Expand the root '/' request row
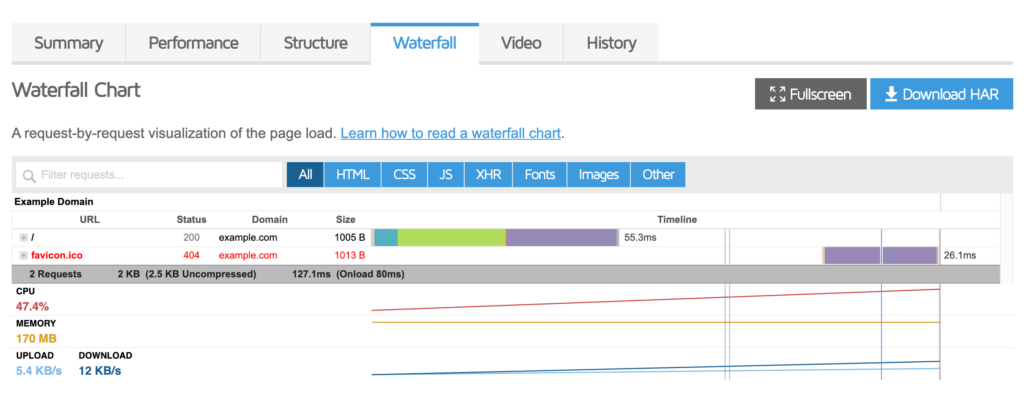This screenshot has height=410, width=1024. (x=23, y=238)
